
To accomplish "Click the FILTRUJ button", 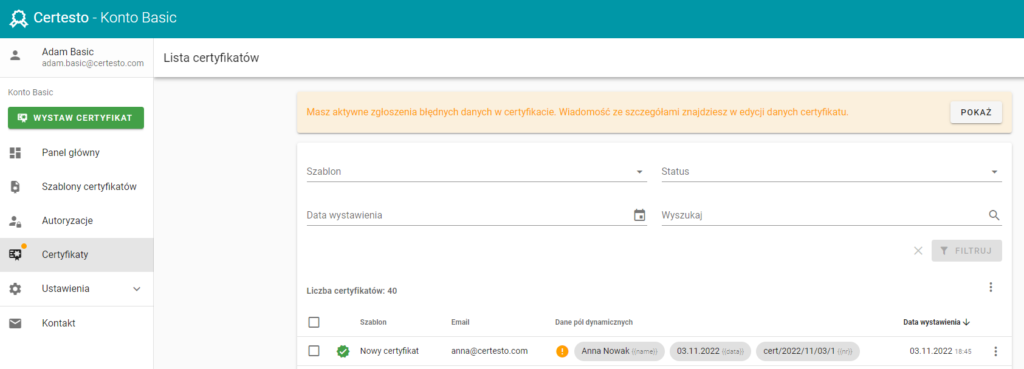I will point(967,251).
